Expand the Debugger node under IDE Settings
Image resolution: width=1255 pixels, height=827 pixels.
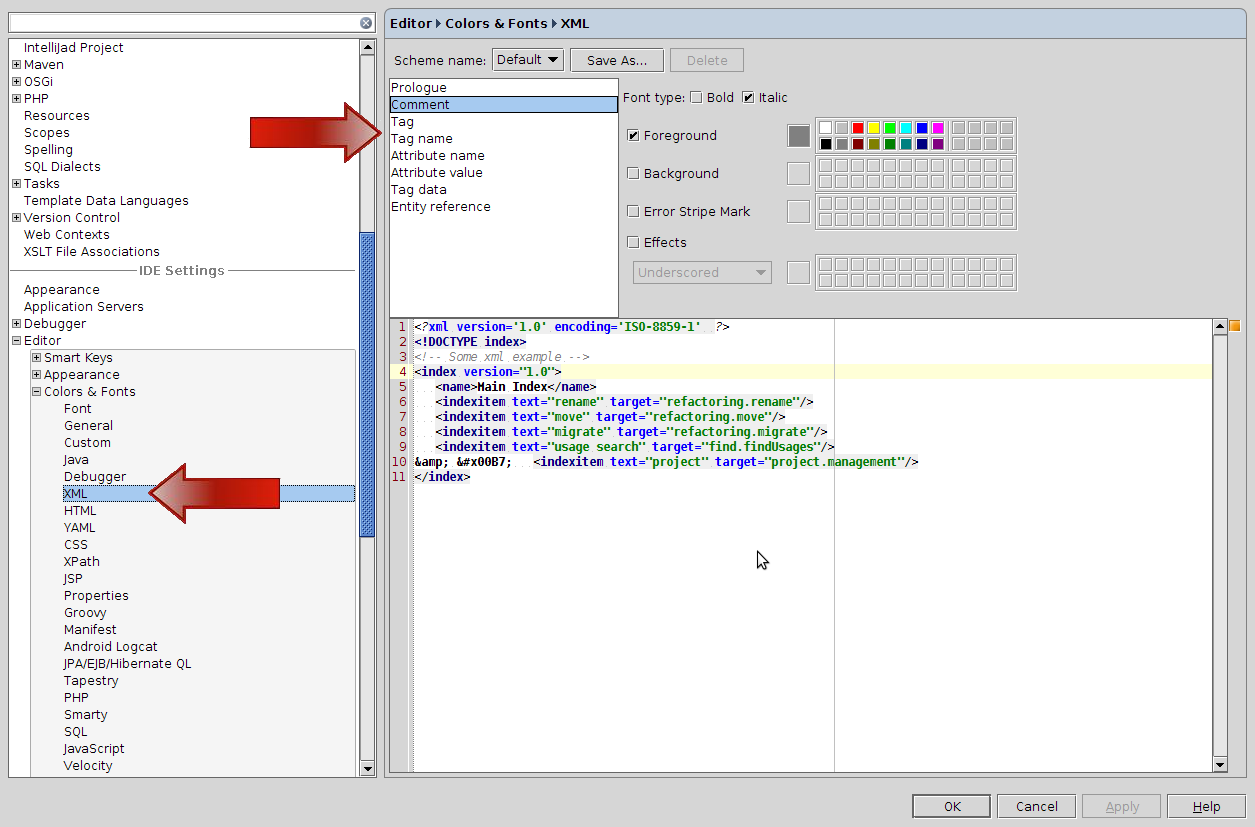[16, 324]
